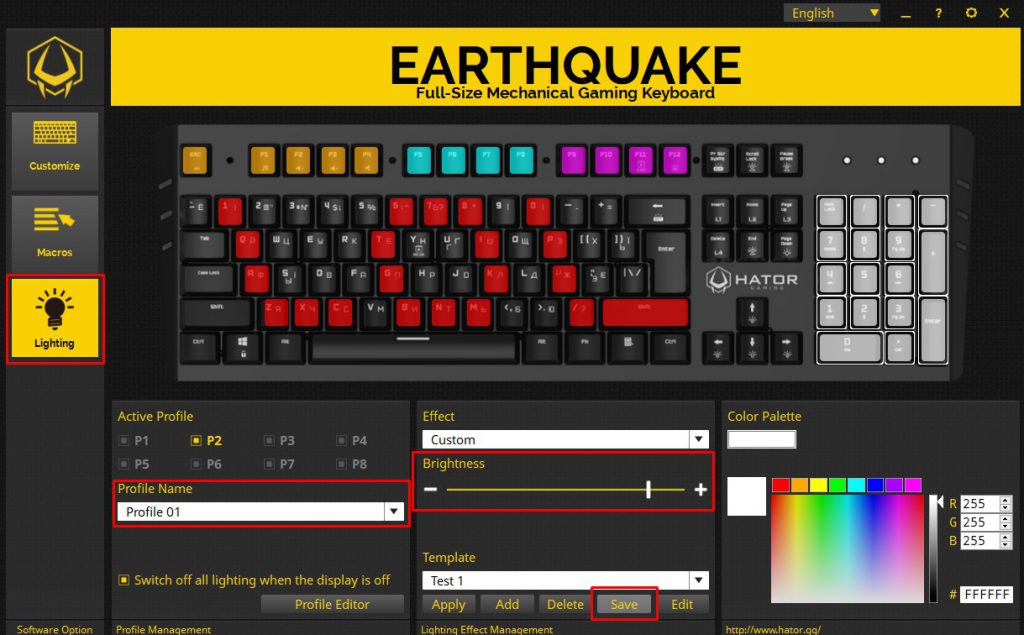Select the Esc key on the keyboard preview
Viewport: 1024px width, 635px height.
point(196,159)
